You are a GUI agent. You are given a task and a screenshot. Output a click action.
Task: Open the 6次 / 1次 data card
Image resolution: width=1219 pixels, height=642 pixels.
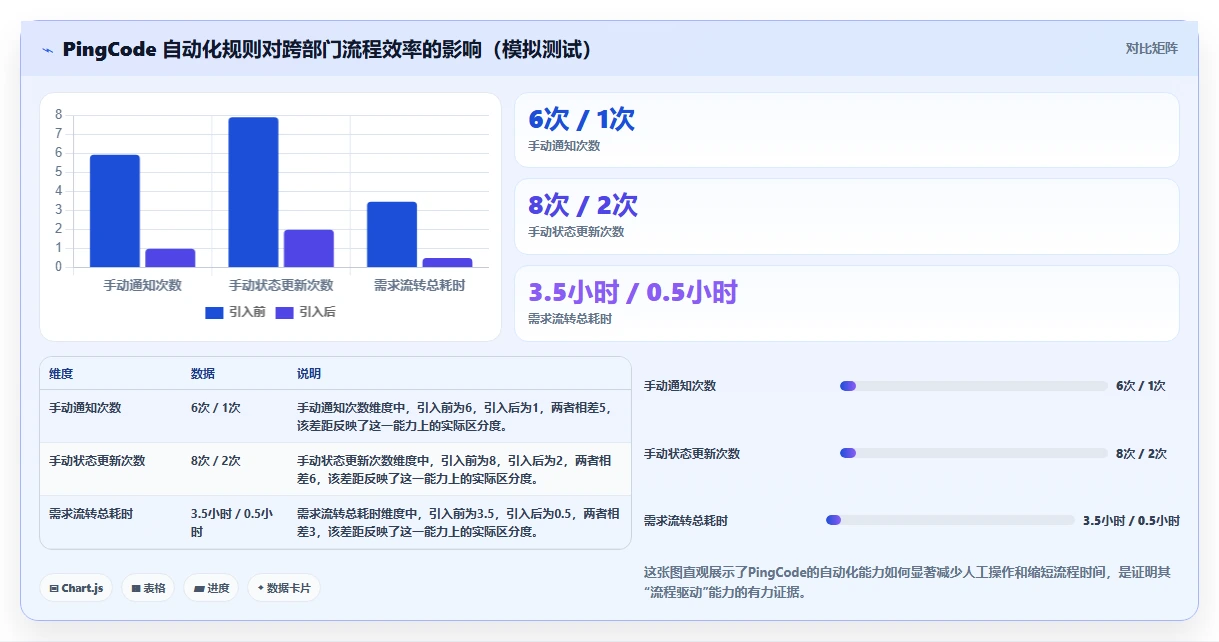pyautogui.click(x=846, y=130)
